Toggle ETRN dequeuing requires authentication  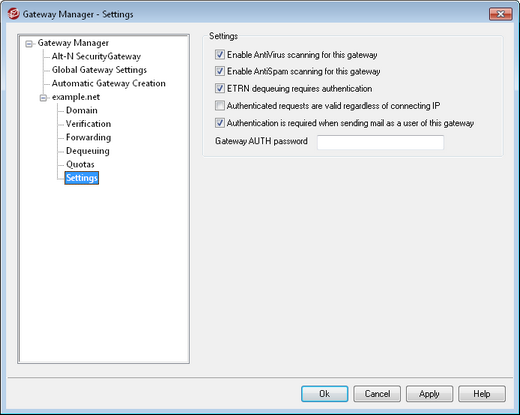pos(220,88)
